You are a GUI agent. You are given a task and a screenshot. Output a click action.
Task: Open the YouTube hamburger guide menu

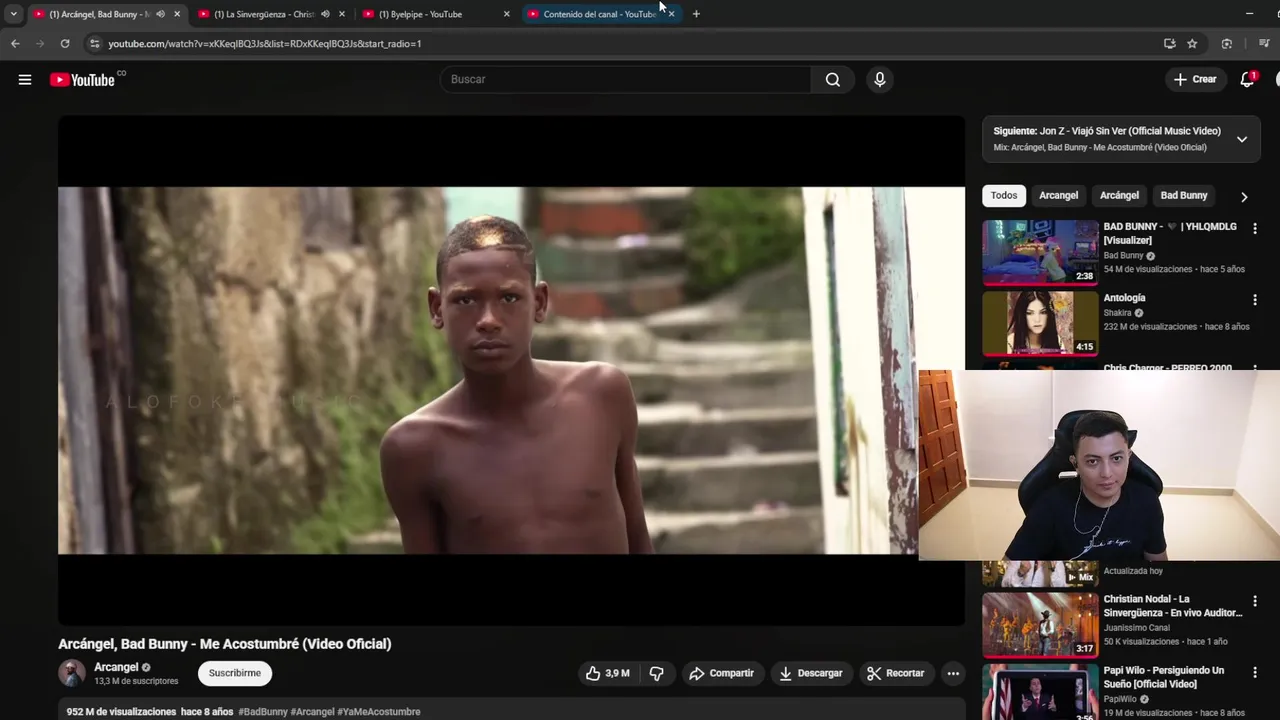click(x=25, y=80)
